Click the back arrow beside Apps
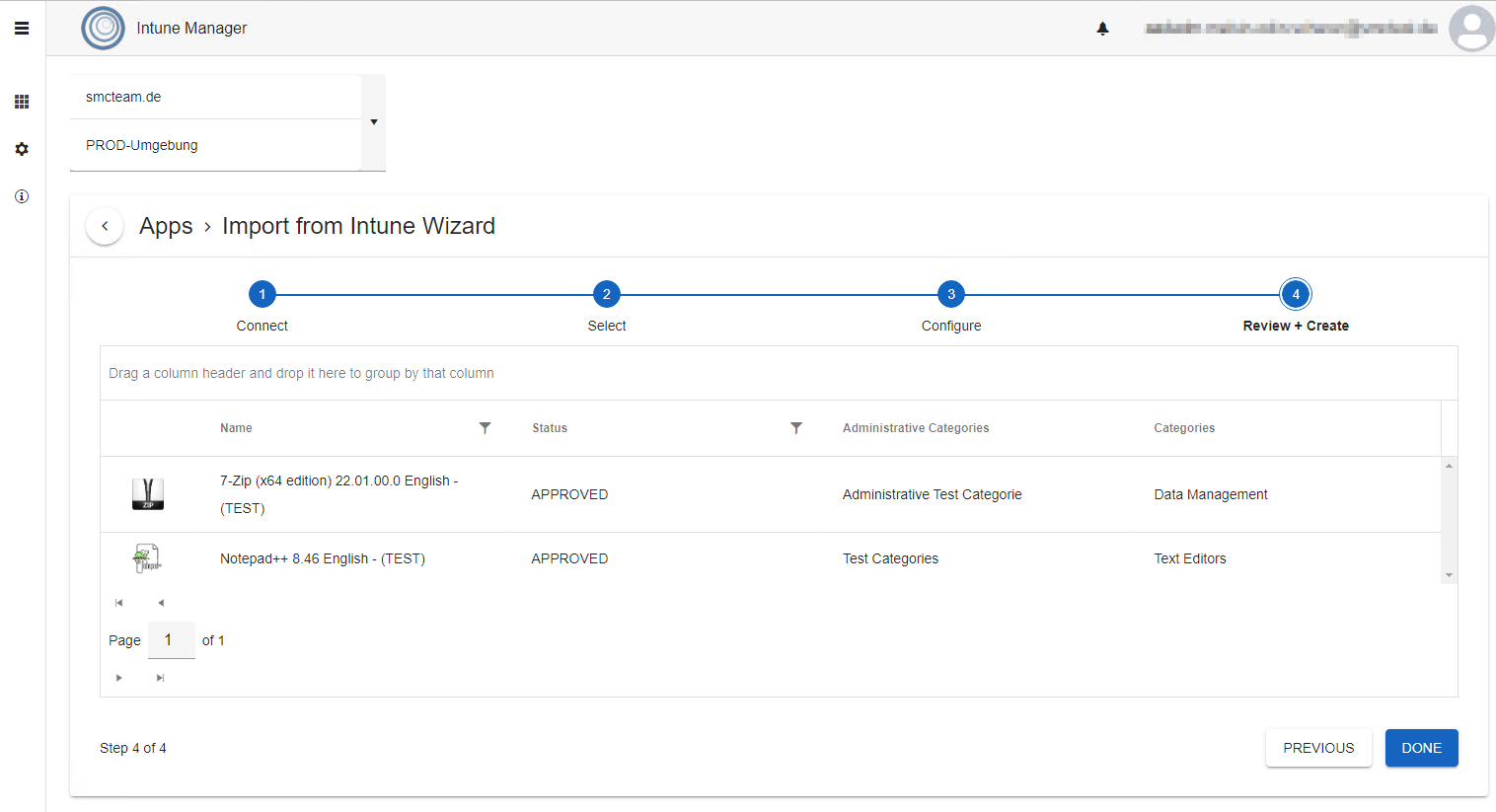The image size is (1496, 812). click(105, 226)
